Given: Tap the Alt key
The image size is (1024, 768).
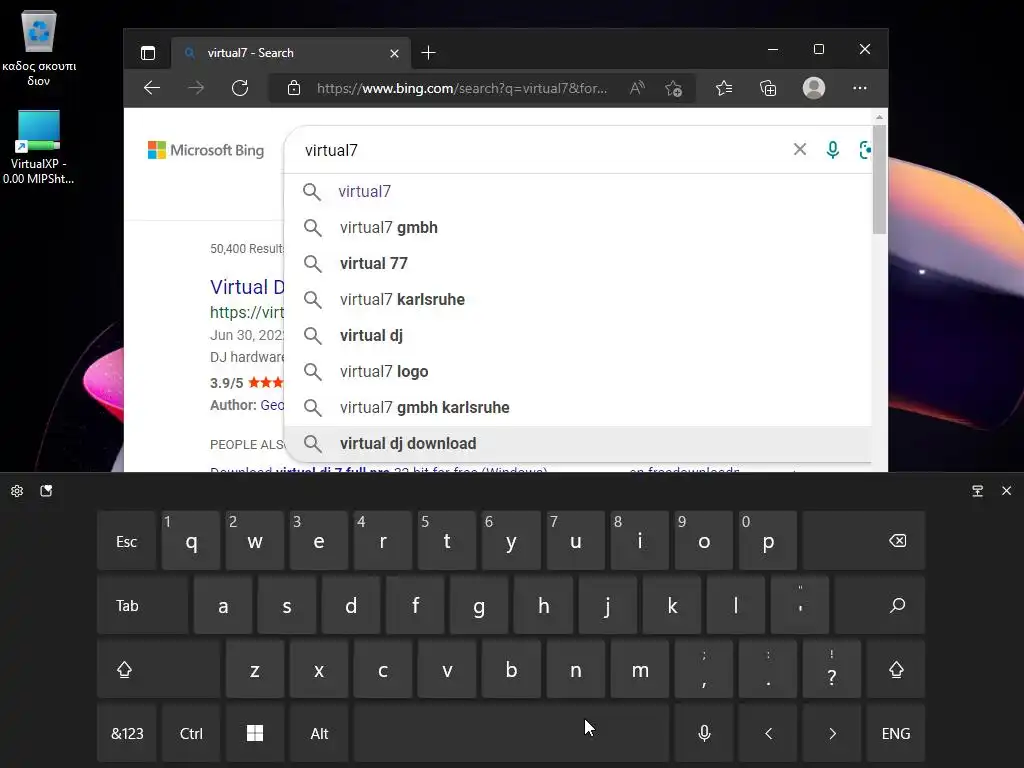Looking at the screenshot, I should click(319, 733).
